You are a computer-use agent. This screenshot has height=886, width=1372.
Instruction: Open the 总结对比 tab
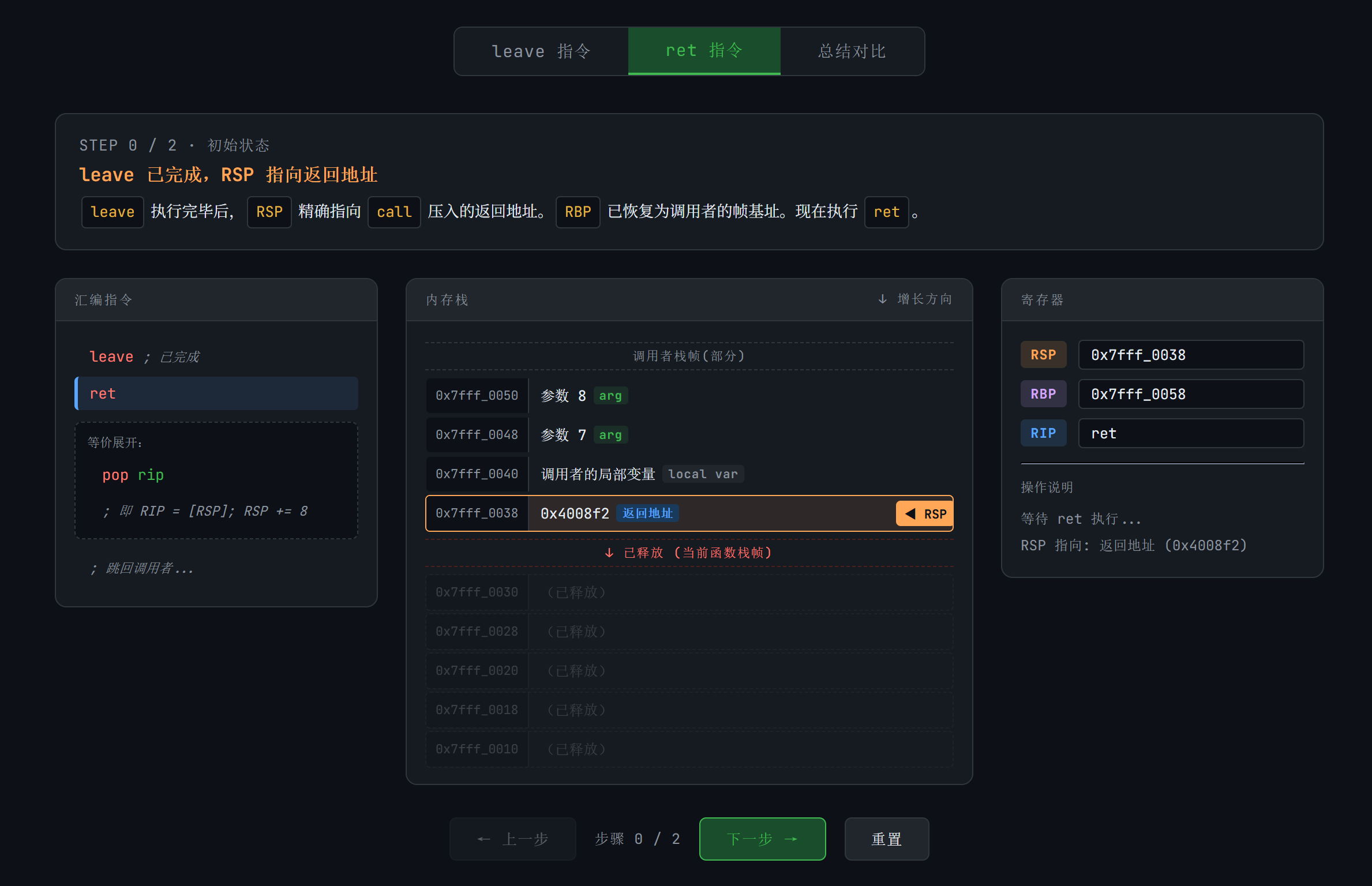pyautogui.click(x=852, y=51)
